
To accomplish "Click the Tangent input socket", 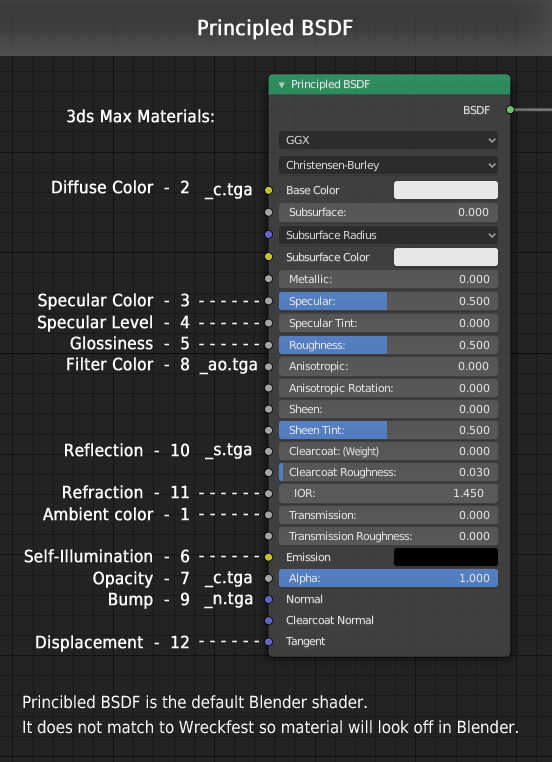I will pos(269,641).
